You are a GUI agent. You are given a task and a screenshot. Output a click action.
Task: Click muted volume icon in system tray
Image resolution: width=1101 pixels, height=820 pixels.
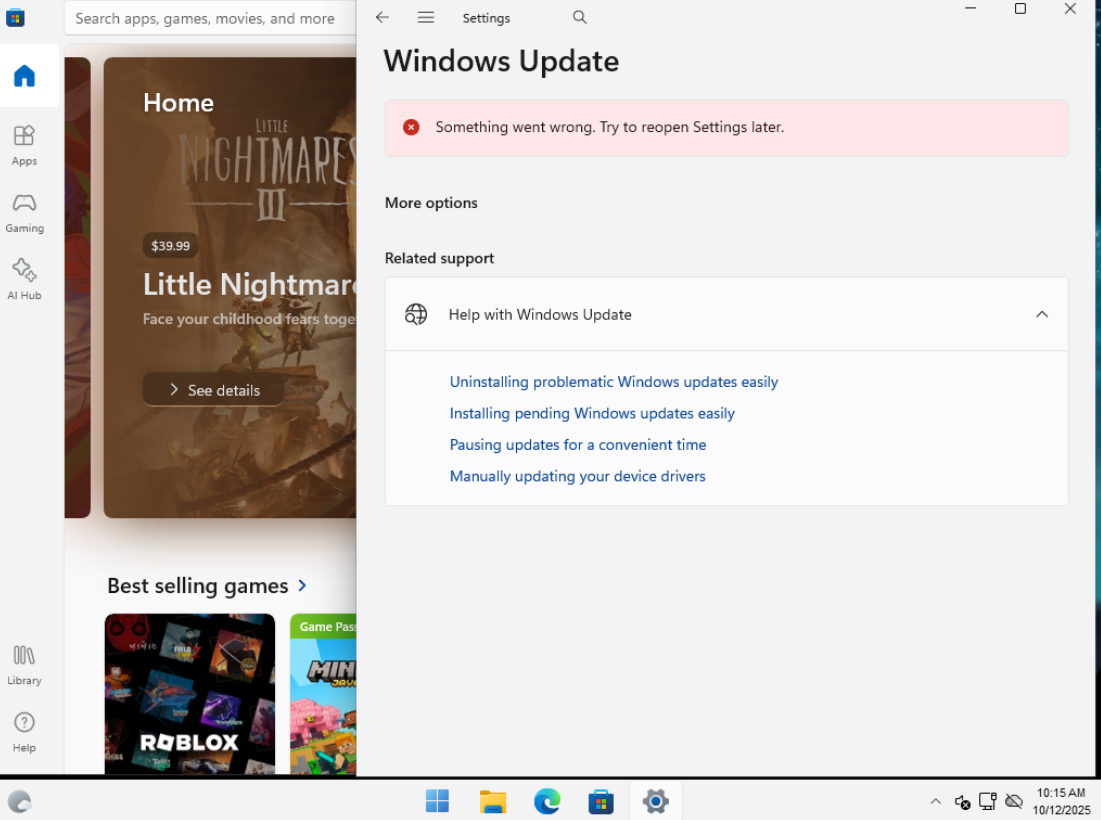tap(963, 801)
